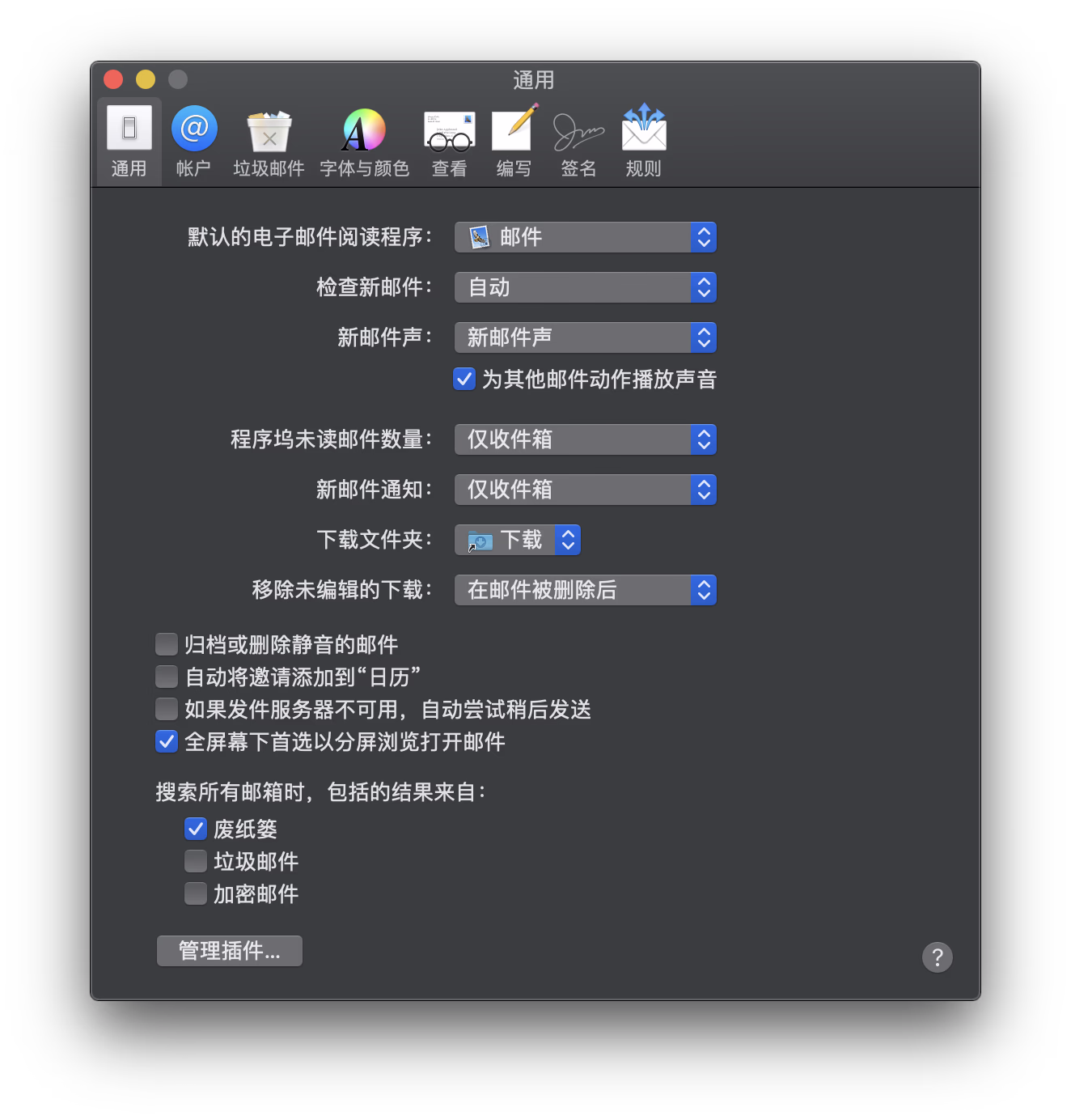Open the 默认的电子邮件阅读程序 dropdown
Screen dimensions: 1071x1120
(585, 237)
